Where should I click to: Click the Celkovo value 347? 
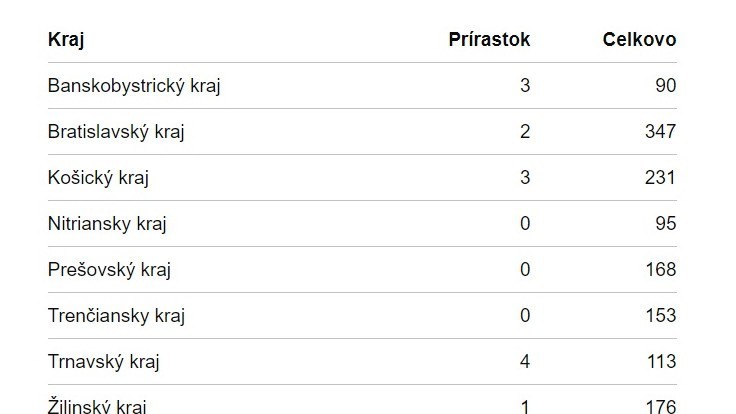(x=660, y=132)
